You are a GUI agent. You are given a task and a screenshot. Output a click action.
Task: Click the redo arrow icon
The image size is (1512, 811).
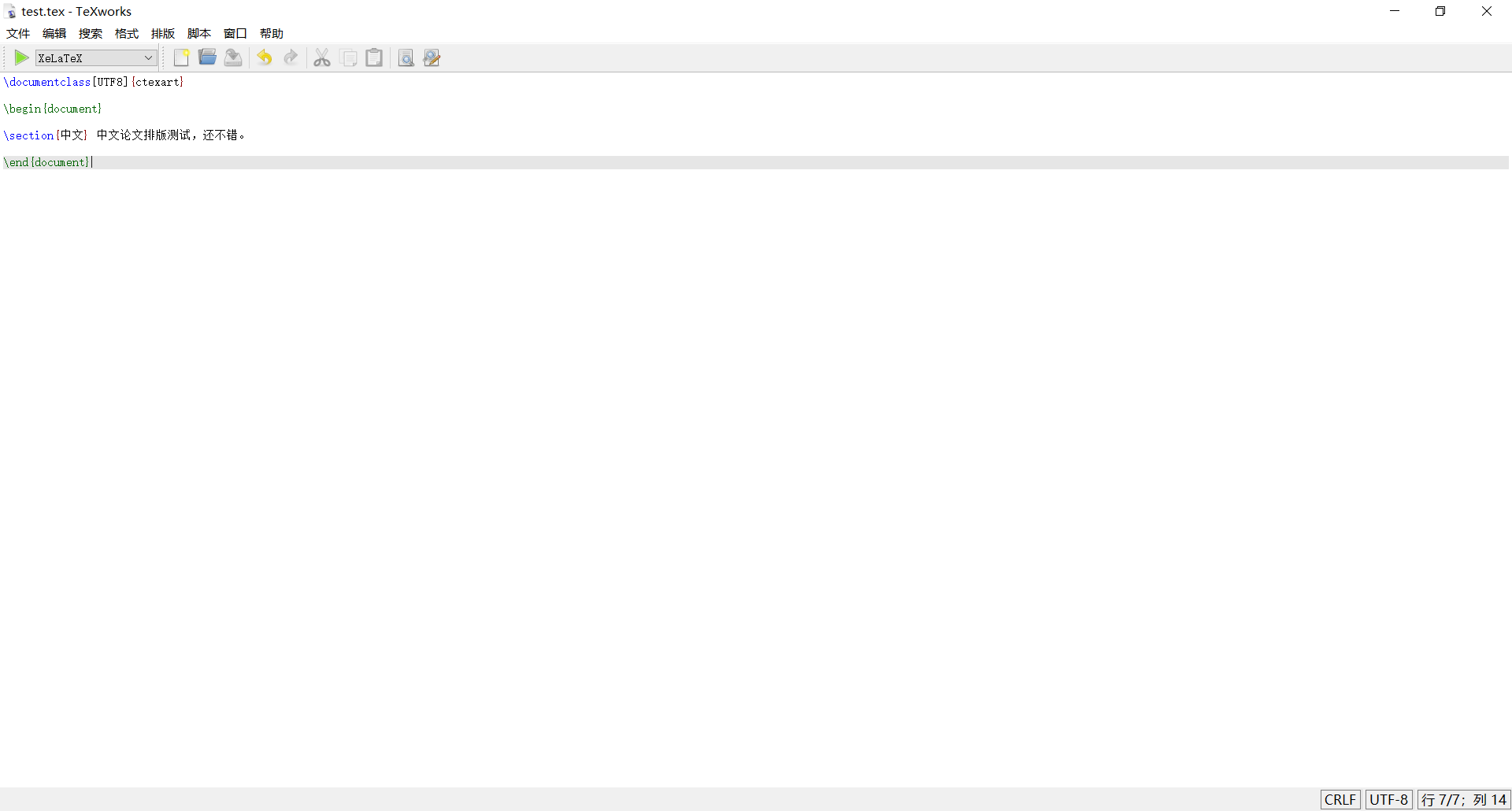point(291,57)
